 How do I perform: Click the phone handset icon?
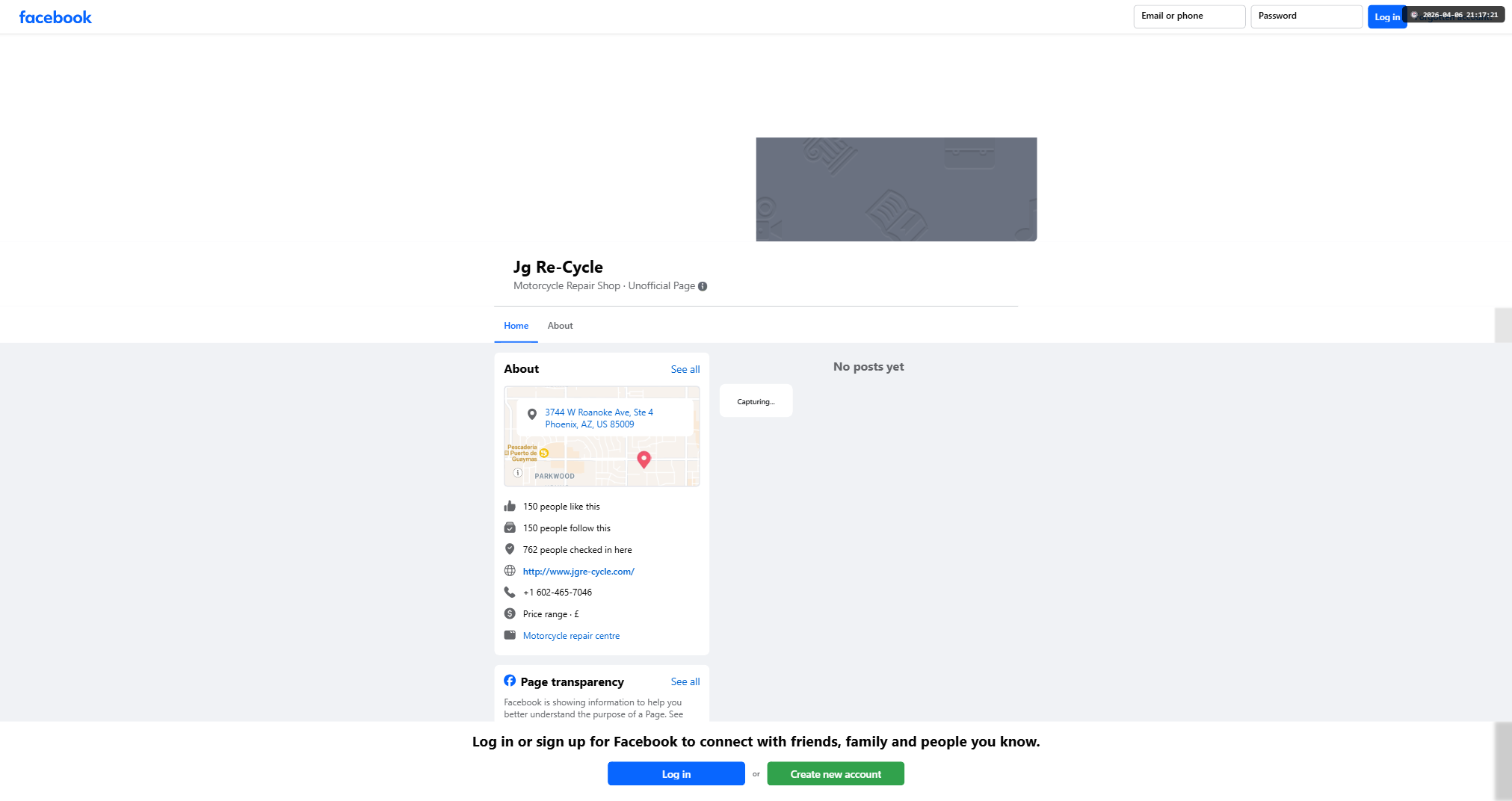[510, 592]
